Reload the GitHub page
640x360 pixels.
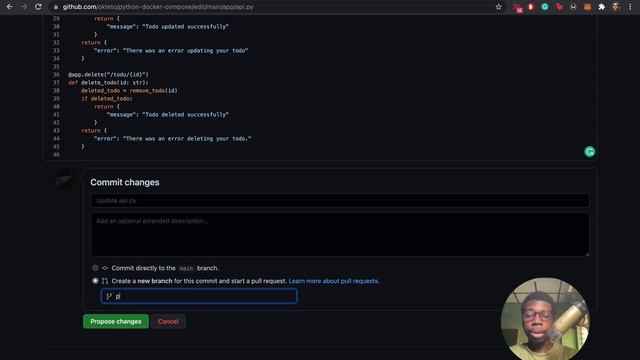pos(38,7)
